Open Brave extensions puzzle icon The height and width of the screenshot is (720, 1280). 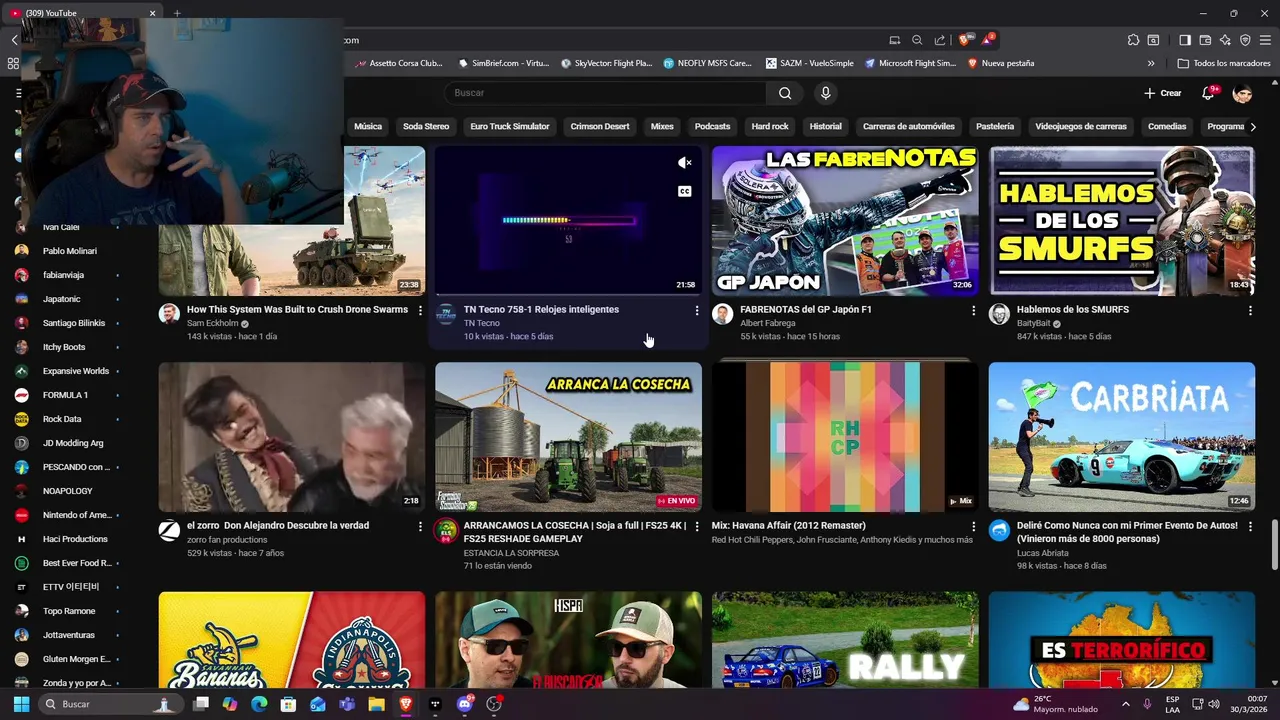[1133, 40]
